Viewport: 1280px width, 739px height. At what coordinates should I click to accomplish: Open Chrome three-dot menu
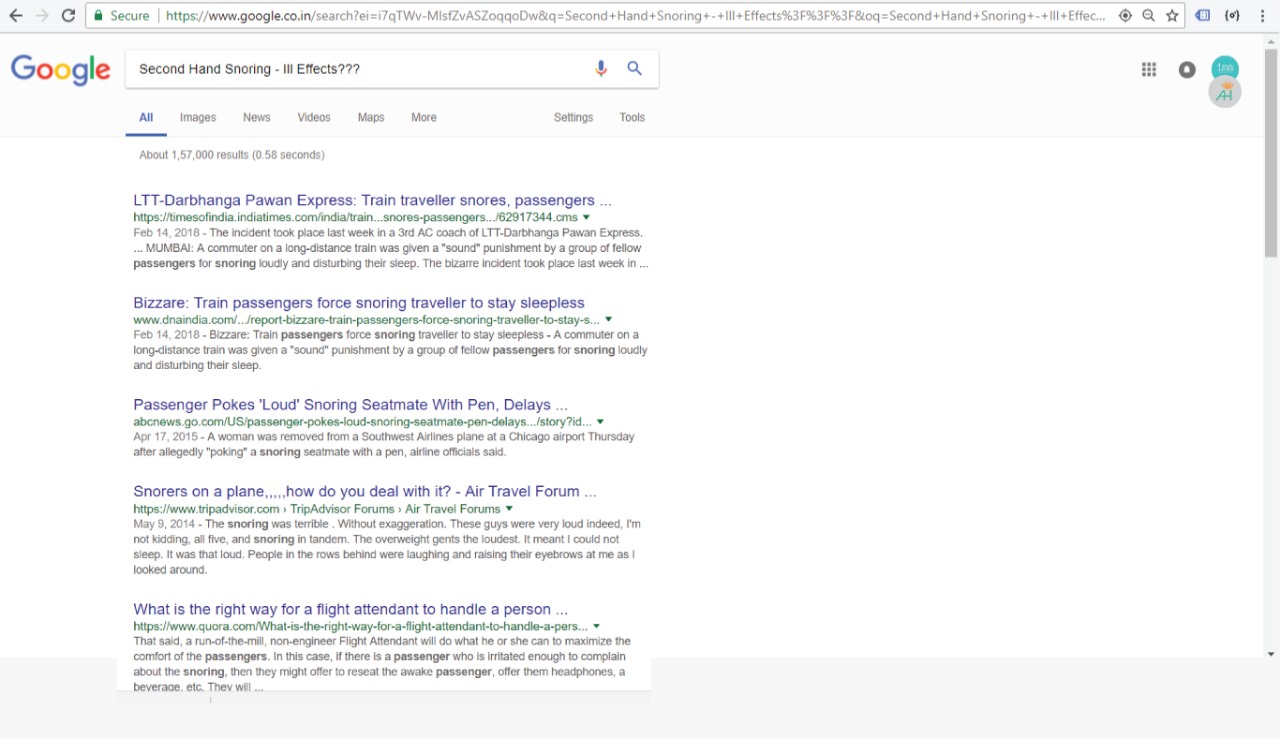tap(1263, 16)
